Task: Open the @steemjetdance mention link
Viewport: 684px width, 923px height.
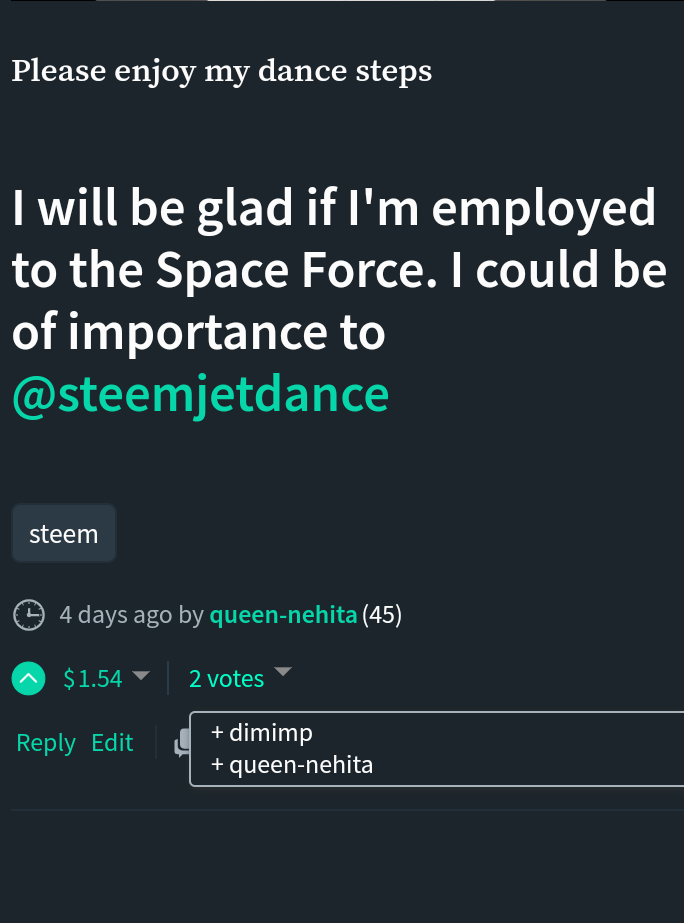Action: click(200, 395)
